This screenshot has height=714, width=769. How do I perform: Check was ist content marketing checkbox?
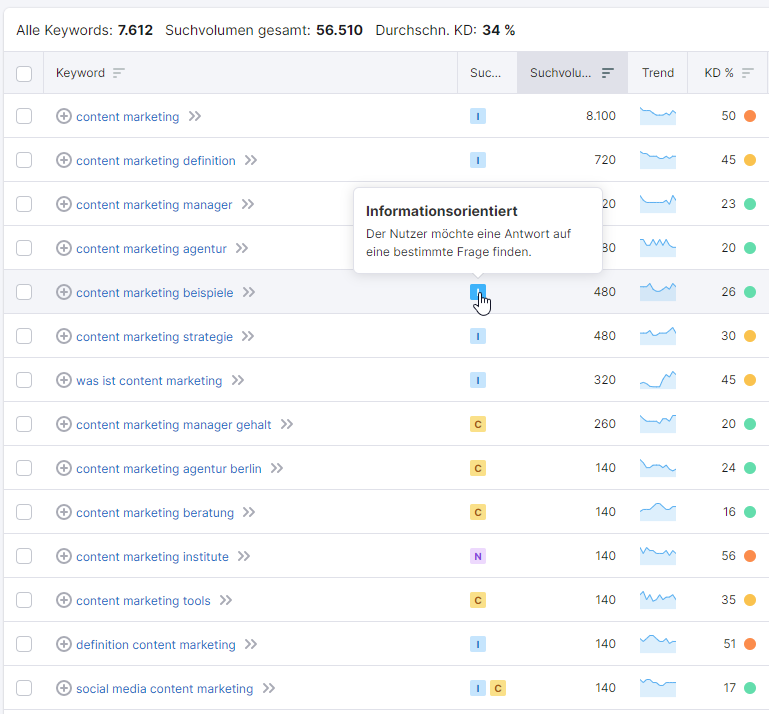point(24,380)
